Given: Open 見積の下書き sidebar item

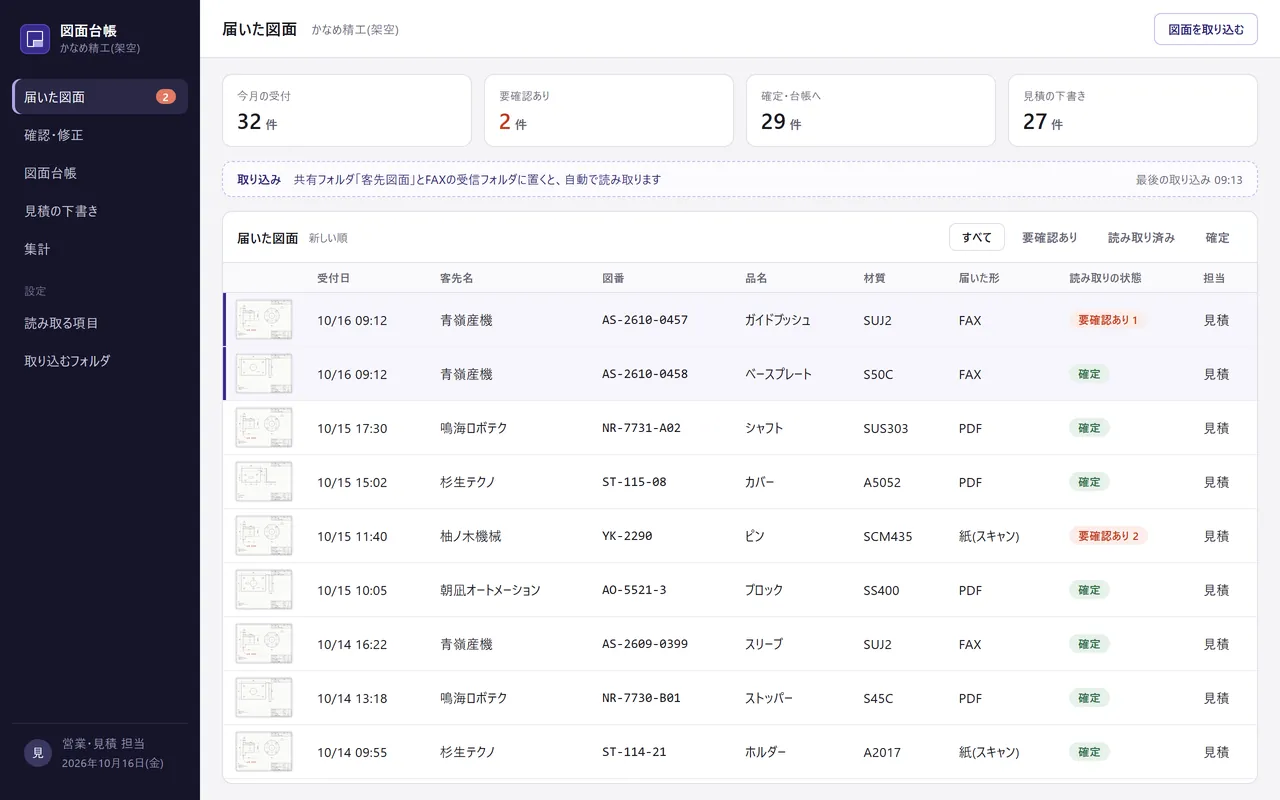Looking at the screenshot, I should coord(100,211).
